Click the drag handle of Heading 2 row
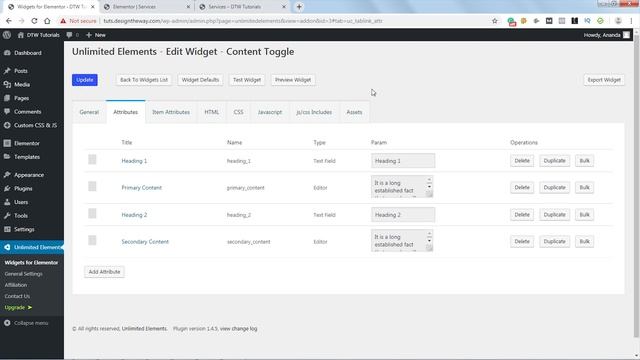This screenshot has width=640, height=360. tap(92, 213)
